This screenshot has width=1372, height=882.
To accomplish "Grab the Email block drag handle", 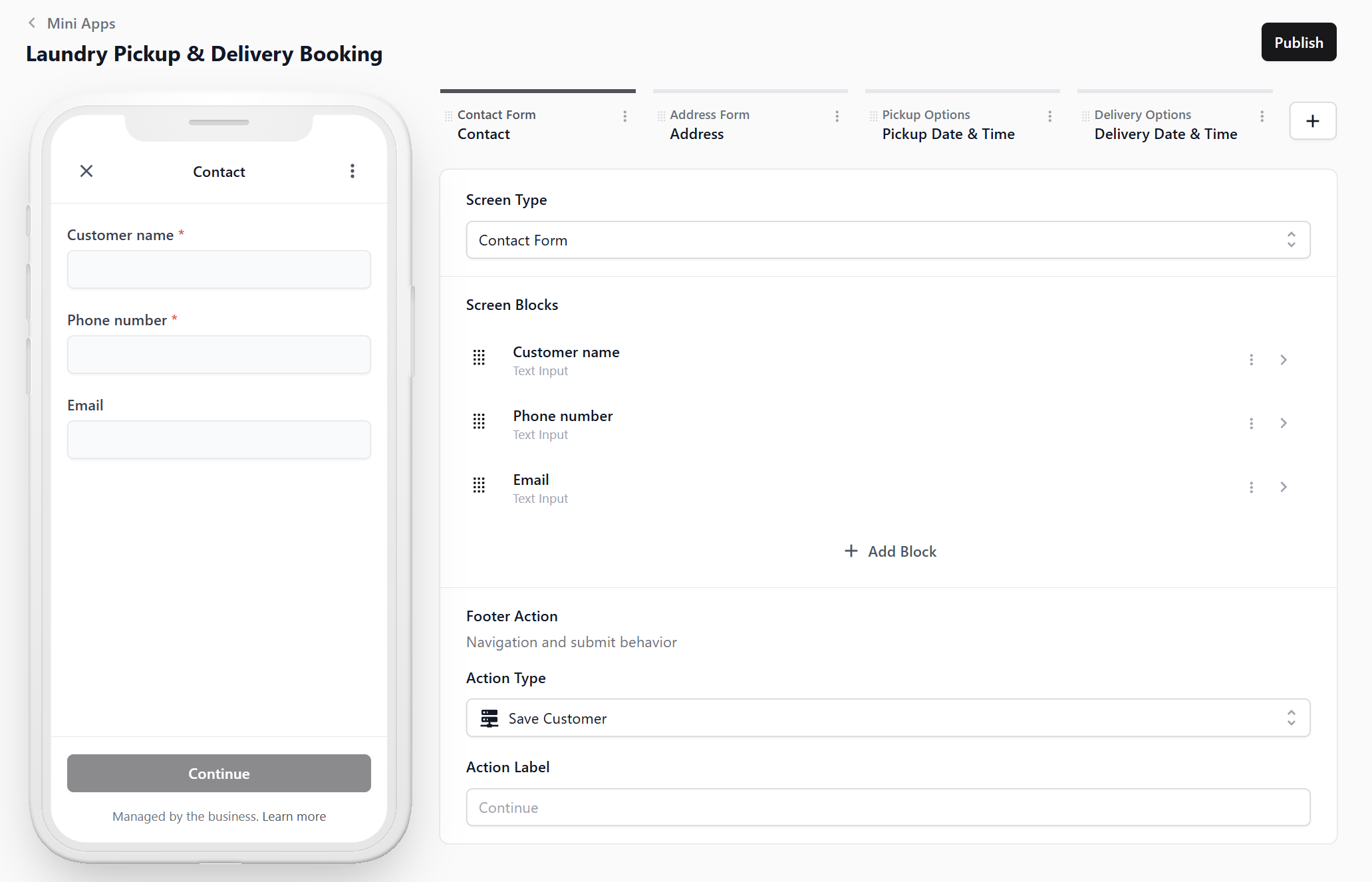I will click(x=479, y=486).
